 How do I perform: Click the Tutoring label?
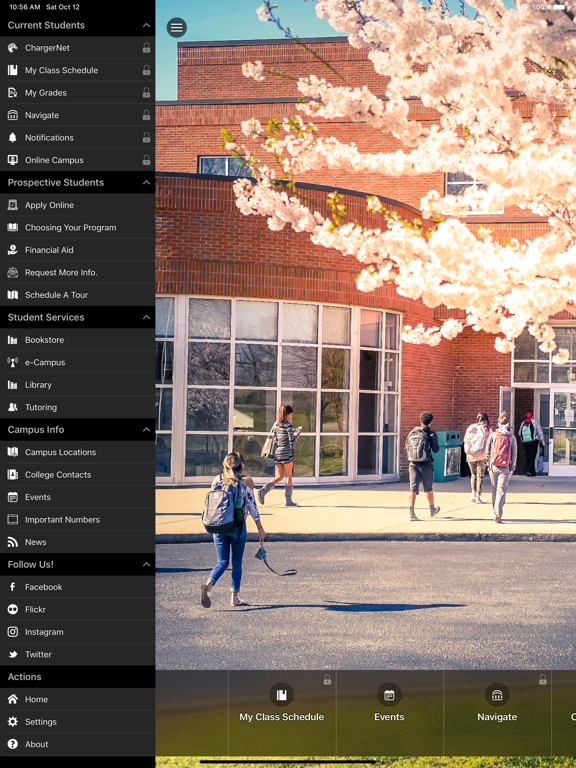coord(41,408)
